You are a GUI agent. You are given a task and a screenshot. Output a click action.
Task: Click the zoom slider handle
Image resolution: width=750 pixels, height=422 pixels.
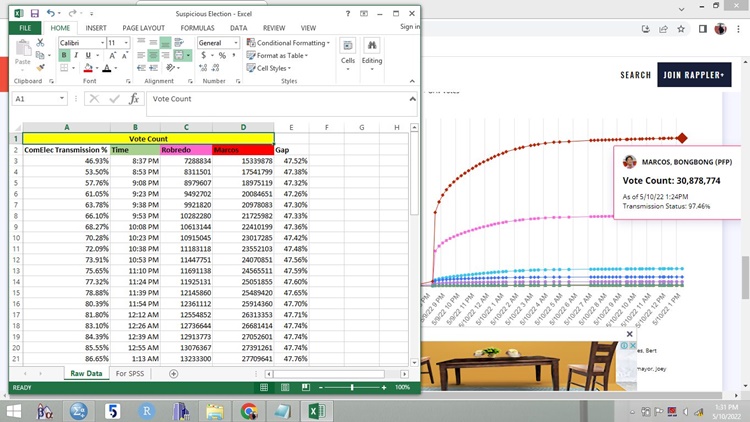352,388
